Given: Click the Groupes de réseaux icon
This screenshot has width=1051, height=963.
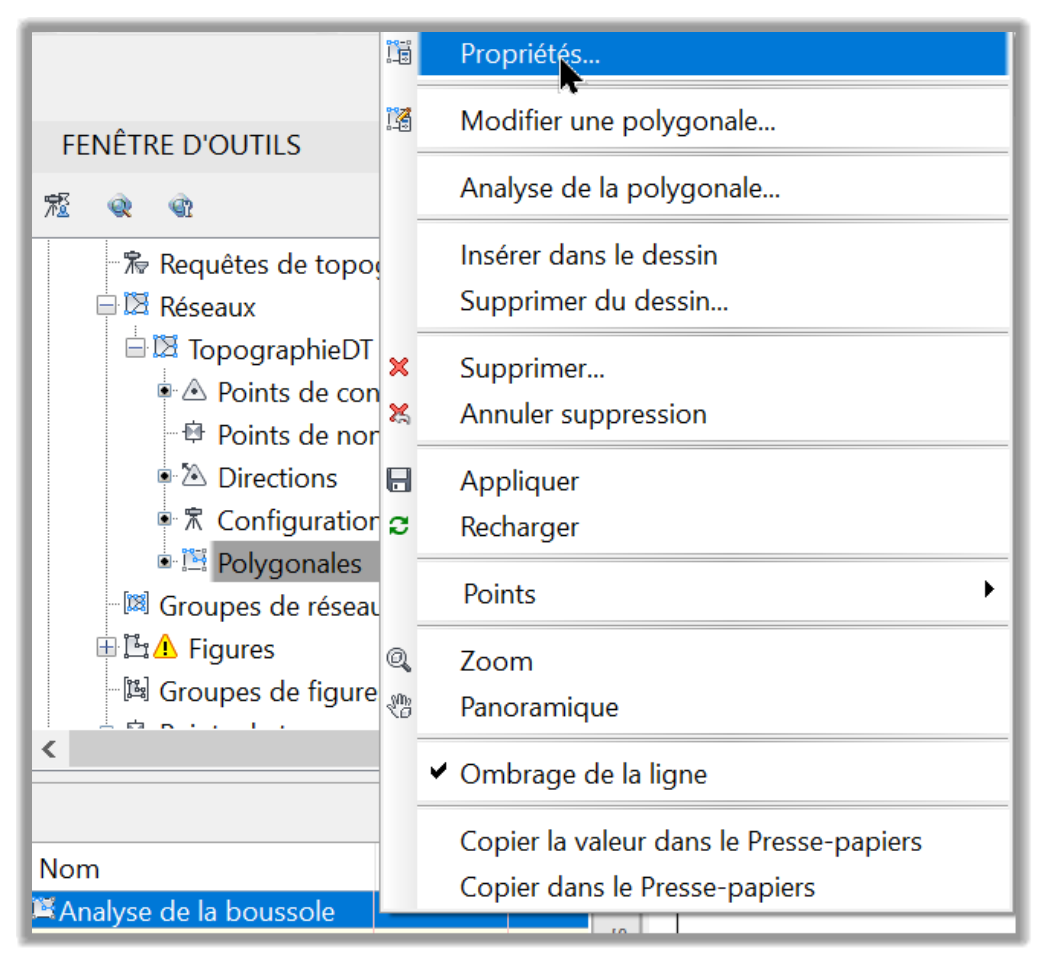Looking at the screenshot, I should [x=137, y=603].
